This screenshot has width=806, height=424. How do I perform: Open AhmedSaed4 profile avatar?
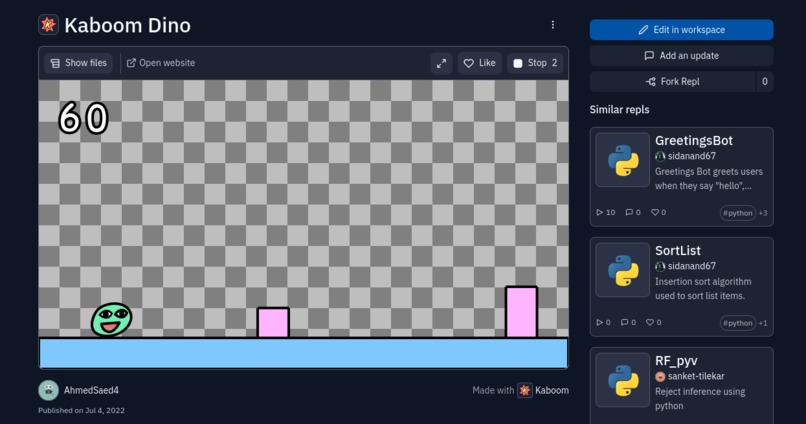point(48,390)
